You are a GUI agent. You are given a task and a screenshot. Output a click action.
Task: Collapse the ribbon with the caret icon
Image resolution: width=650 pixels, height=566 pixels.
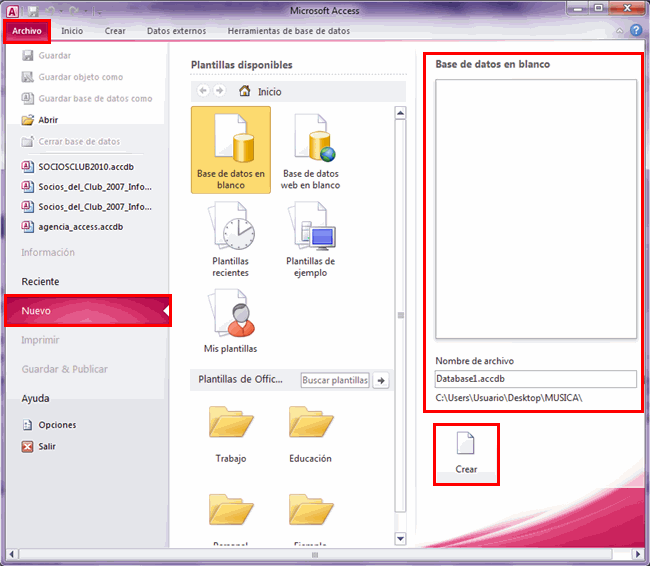pos(619,31)
